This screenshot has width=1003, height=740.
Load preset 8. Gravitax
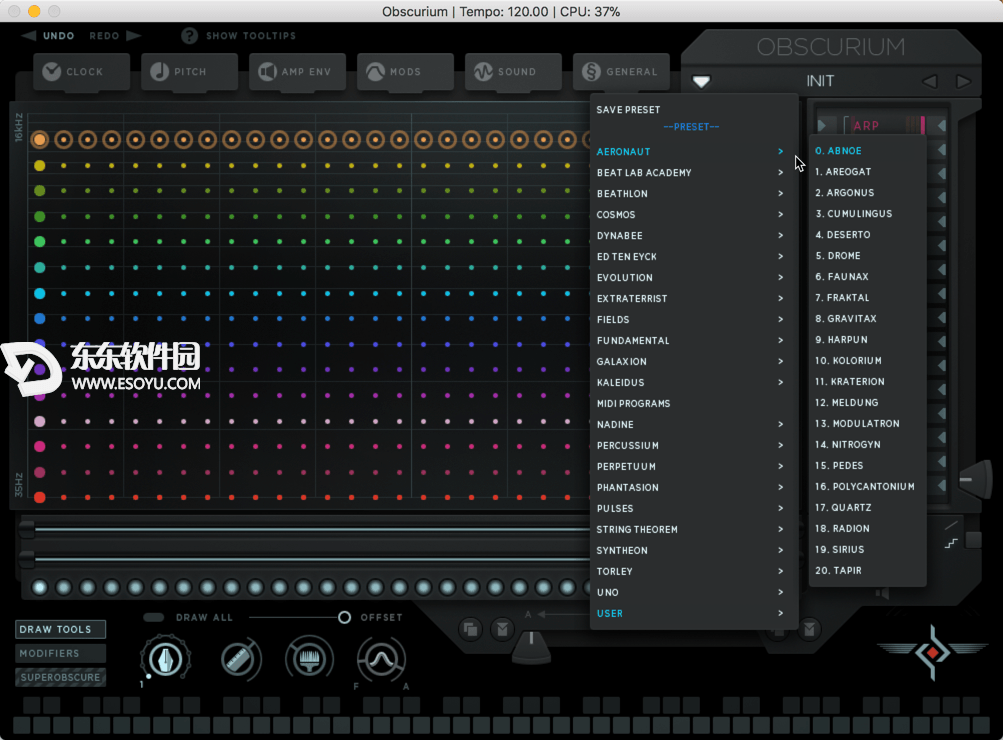tap(867, 319)
